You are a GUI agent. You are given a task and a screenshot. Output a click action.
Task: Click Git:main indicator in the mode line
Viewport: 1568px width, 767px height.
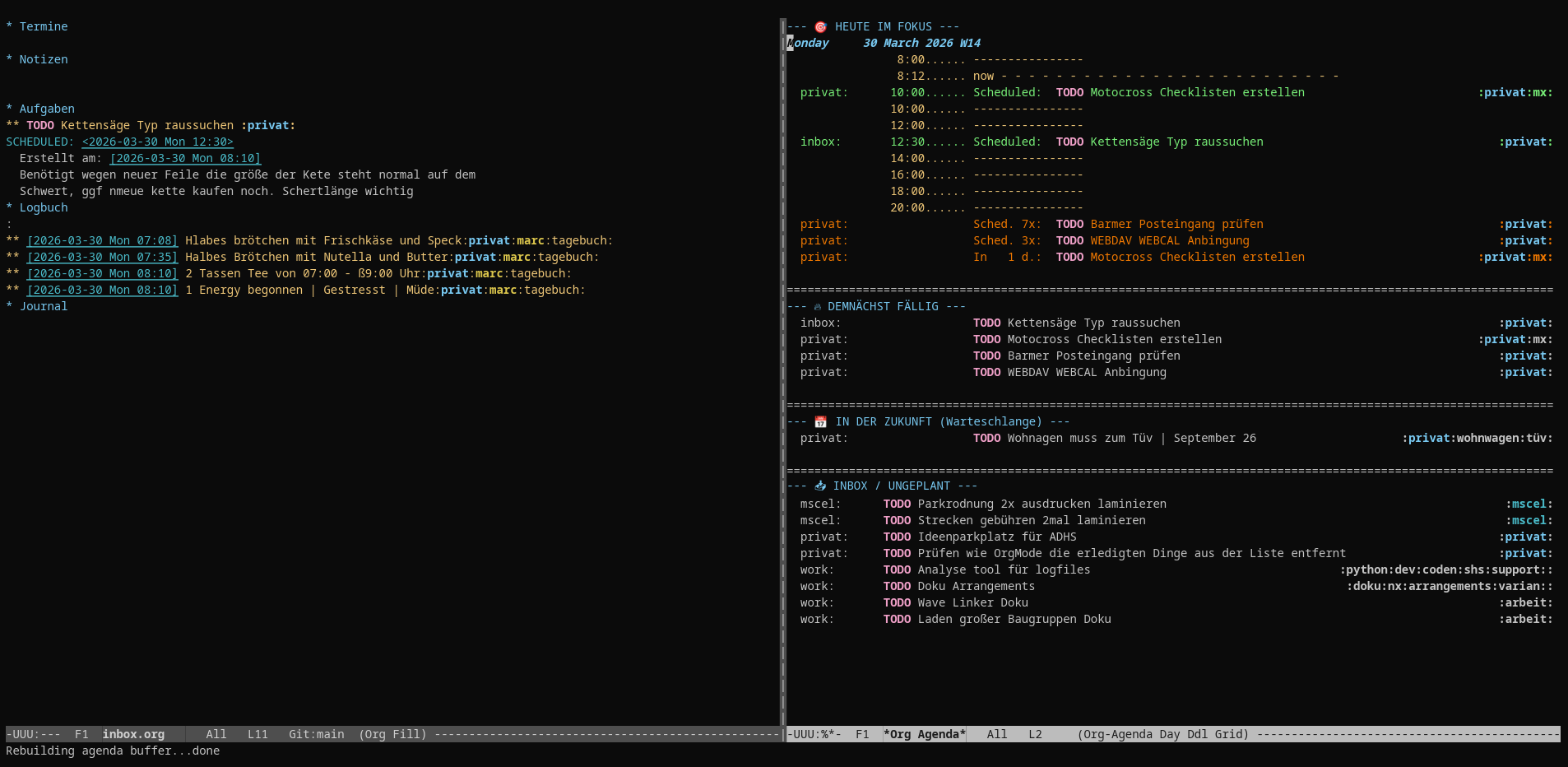(x=316, y=734)
